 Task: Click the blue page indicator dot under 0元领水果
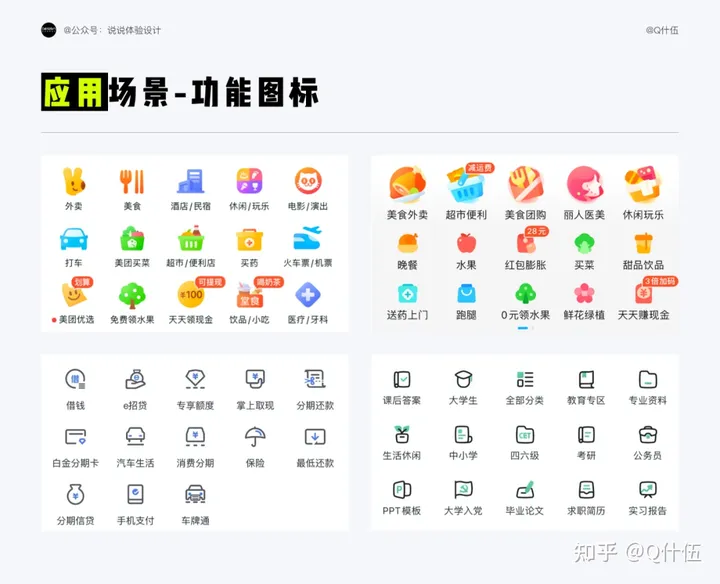pos(523,328)
